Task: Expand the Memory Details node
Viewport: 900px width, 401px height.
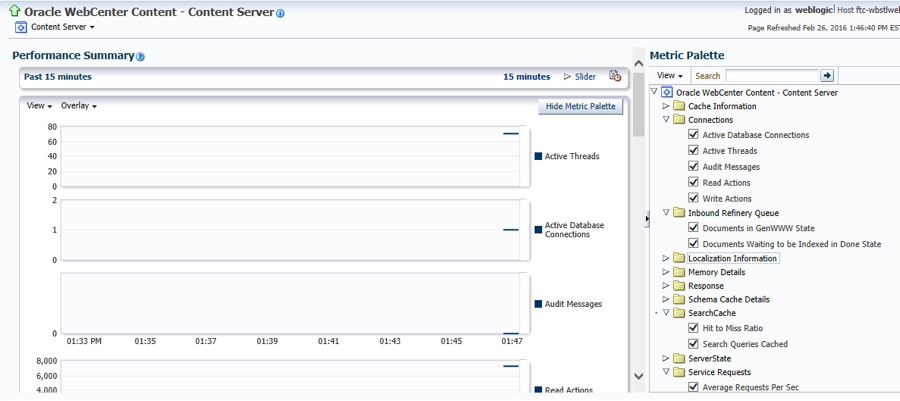Action: 666,272
